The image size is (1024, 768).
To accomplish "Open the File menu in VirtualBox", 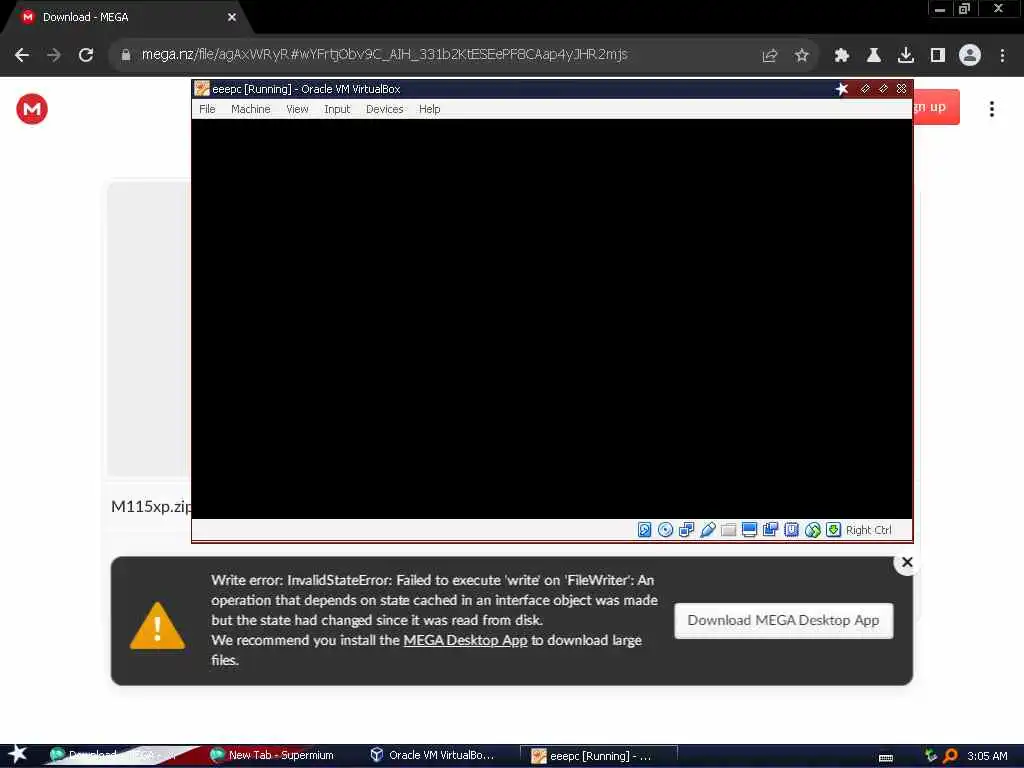I will click(207, 109).
